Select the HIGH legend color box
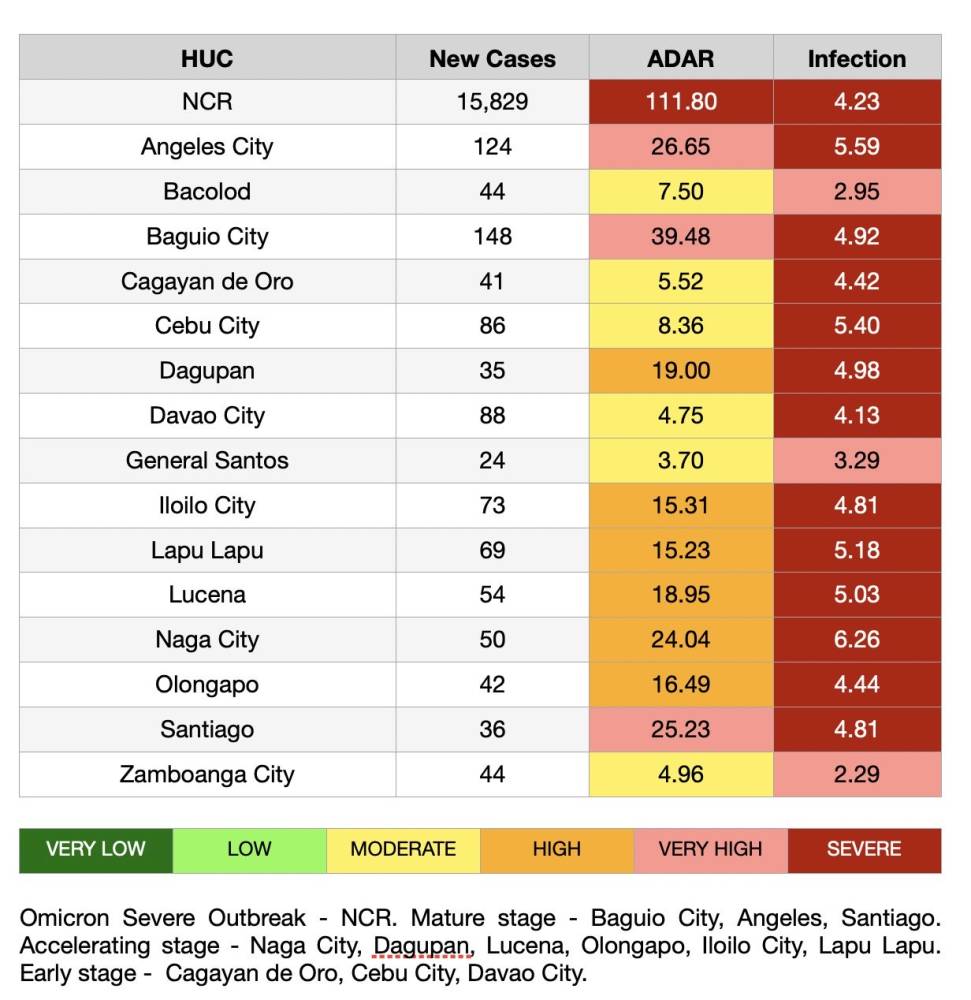This screenshot has width=971, height=1000. click(x=557, y=850)
